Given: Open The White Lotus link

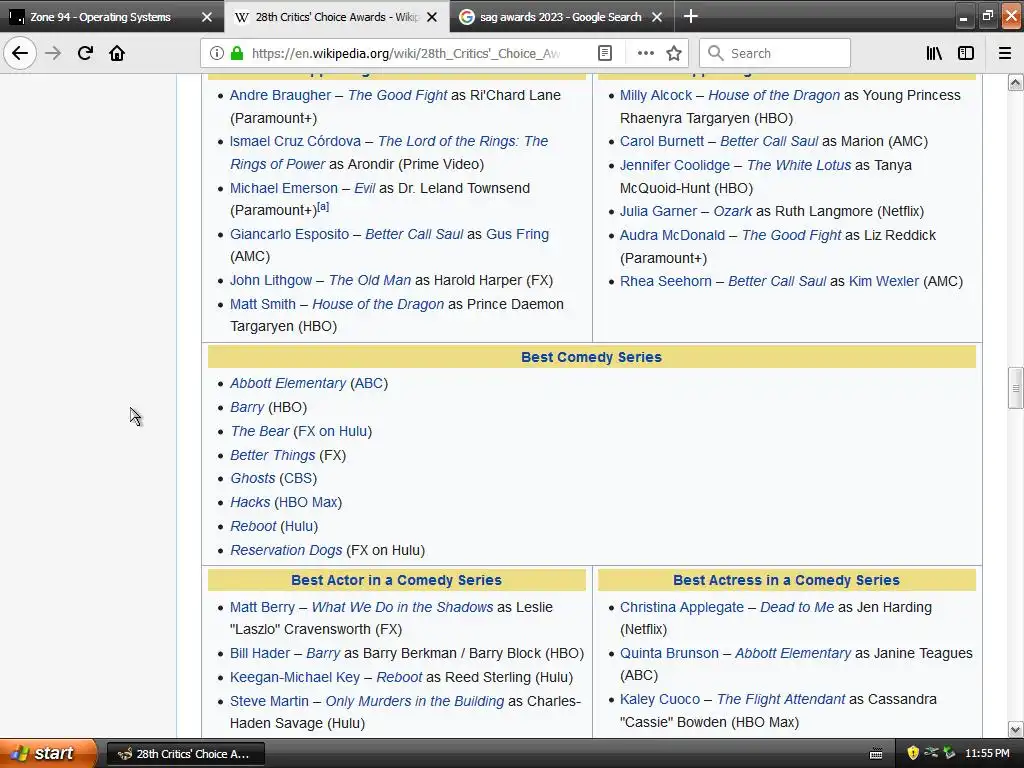Looking at the screenshot, I should [799, 165].
